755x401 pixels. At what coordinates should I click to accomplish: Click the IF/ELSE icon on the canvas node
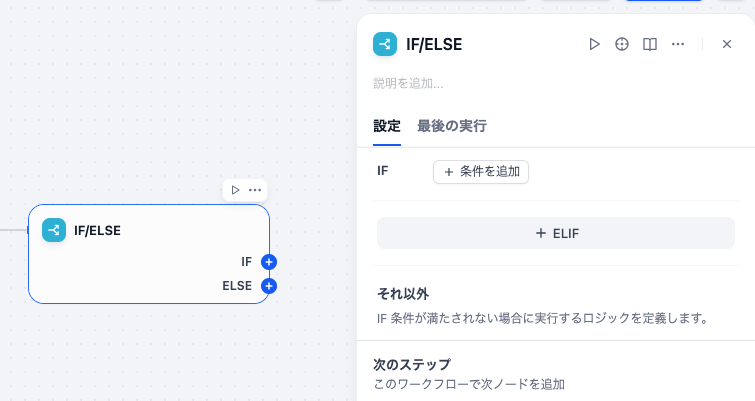tap(54, 230)
